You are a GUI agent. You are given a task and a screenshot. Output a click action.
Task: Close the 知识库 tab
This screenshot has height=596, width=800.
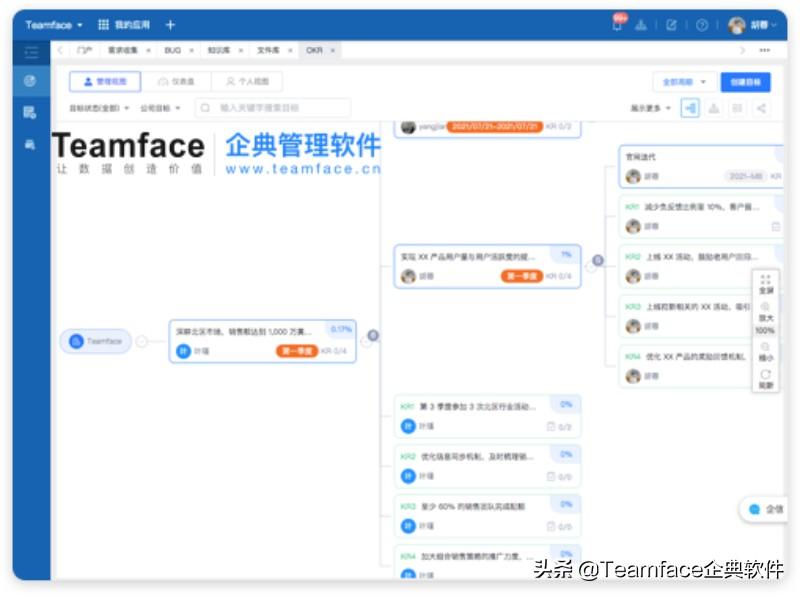240,50
